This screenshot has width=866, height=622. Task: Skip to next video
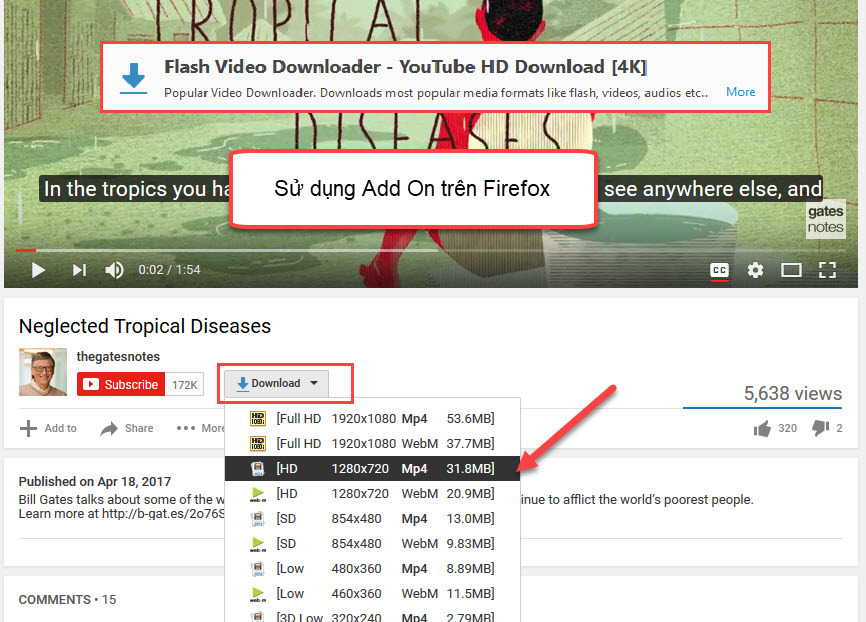(80, 270)
